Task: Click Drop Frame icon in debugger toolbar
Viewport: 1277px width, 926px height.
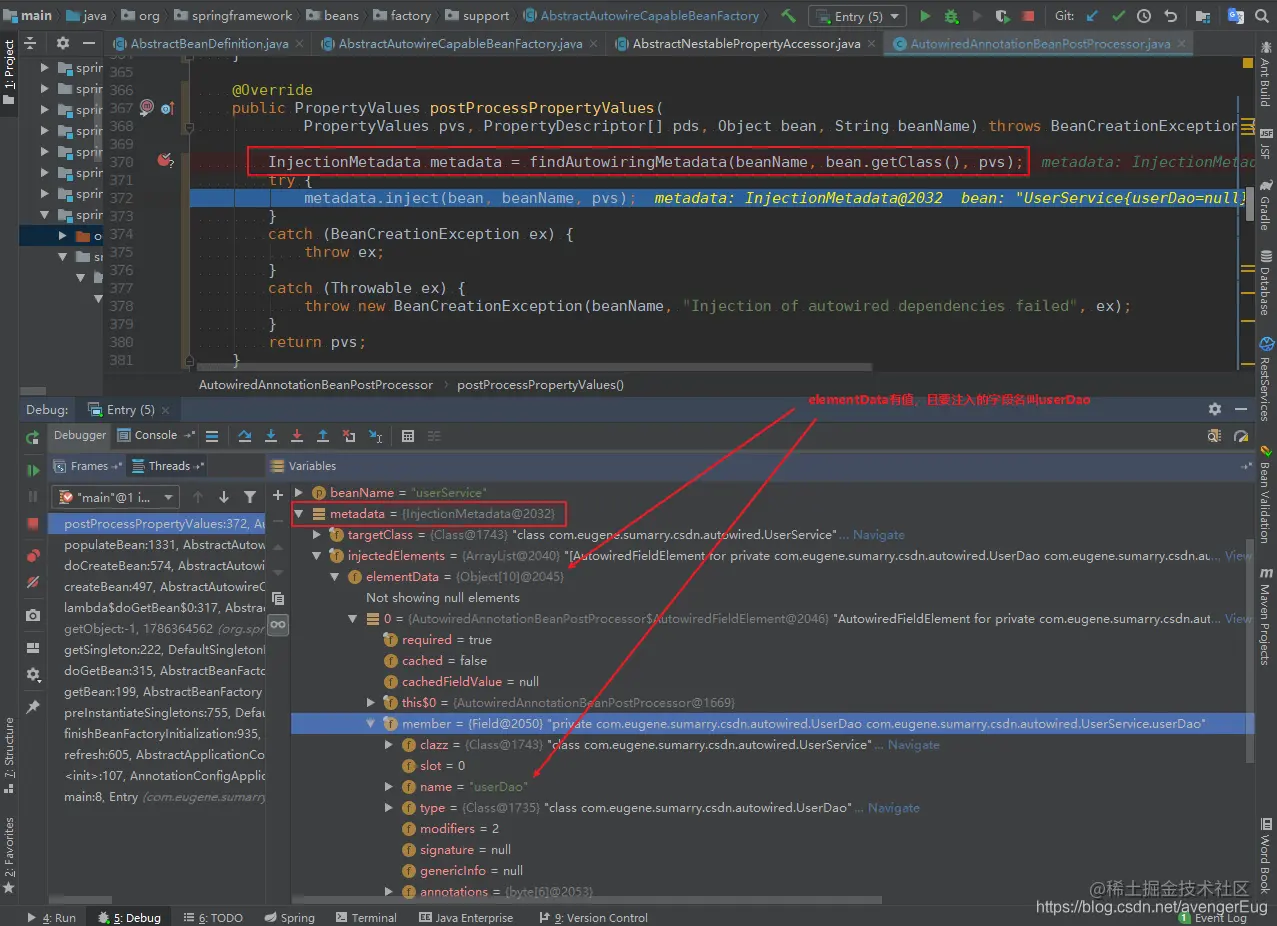Action: tap(349, 436)
